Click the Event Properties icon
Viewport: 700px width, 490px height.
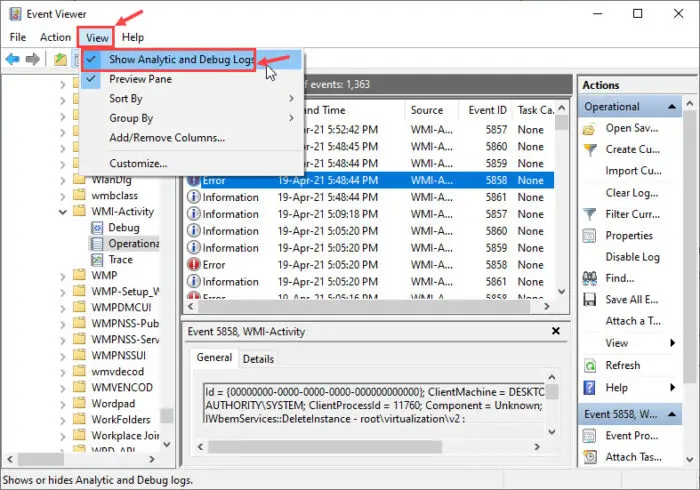pos(589,436)
